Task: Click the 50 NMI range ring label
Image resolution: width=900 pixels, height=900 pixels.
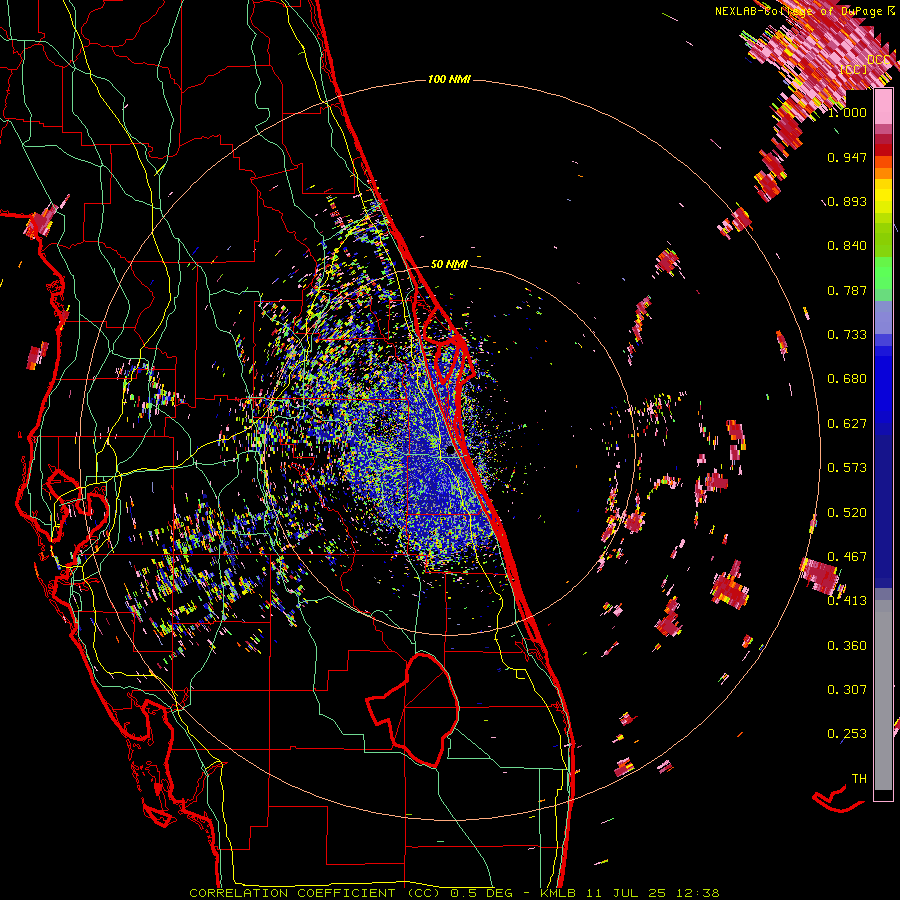Action: 449,264
